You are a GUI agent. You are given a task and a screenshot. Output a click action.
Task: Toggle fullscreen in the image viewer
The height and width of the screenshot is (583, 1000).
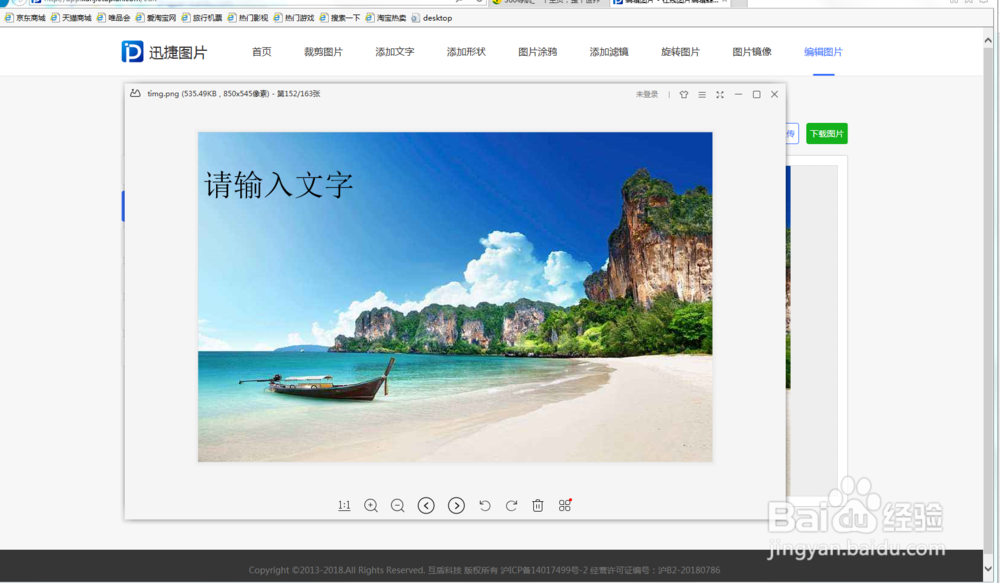click(x=720, y=94)
